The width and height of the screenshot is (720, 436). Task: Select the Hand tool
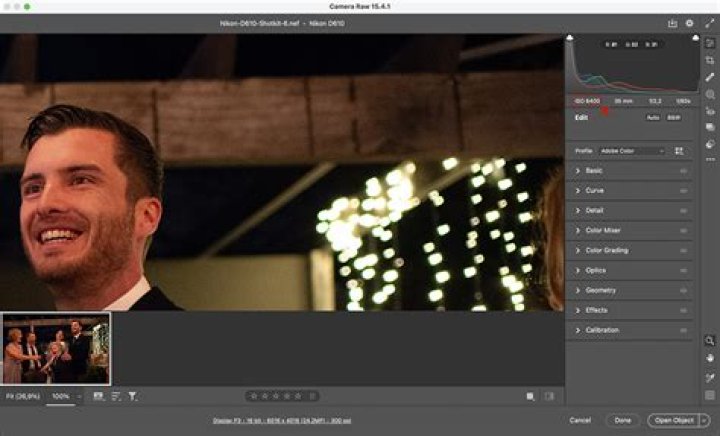(x=710, y=358)
